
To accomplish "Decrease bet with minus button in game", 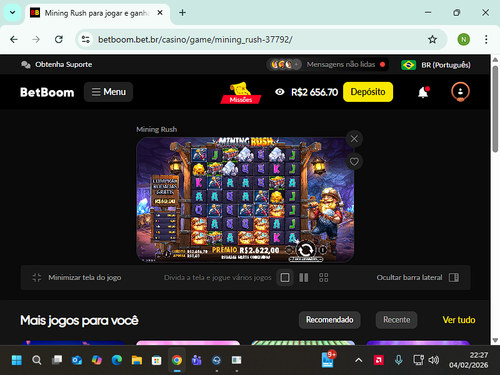I will pyautogui.click(x=289, y=250).
